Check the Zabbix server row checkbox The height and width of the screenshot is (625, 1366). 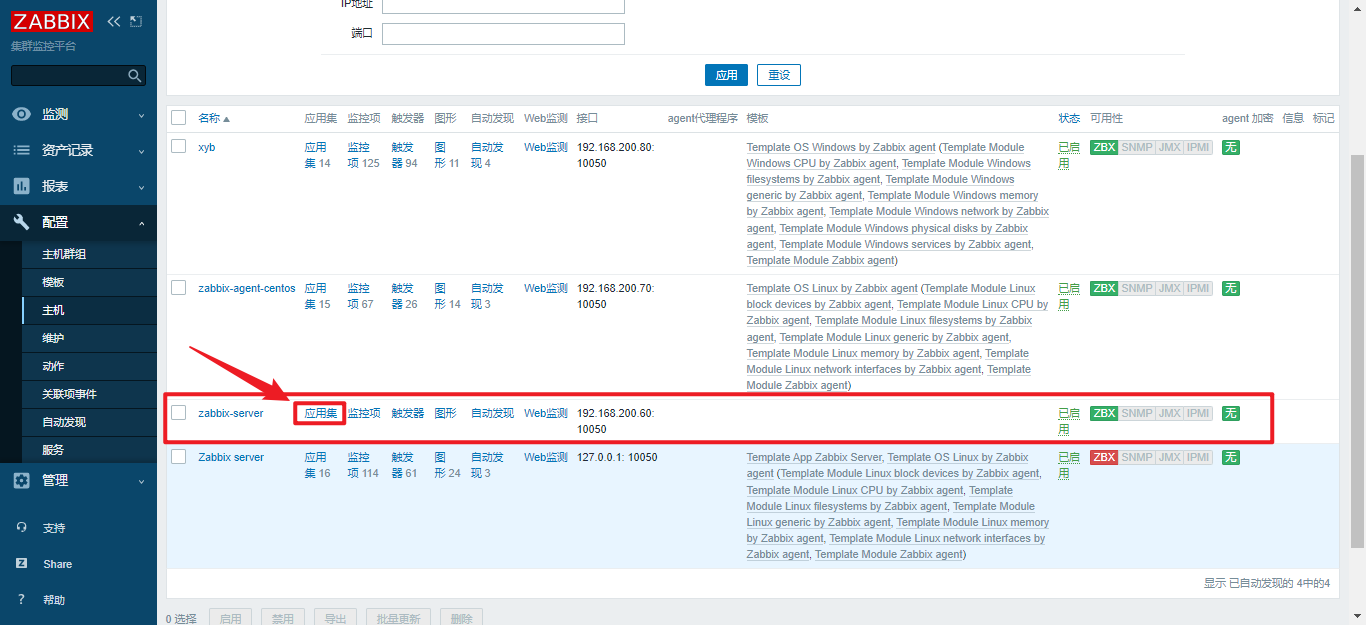pyautogui.click(x=179, y=456)
